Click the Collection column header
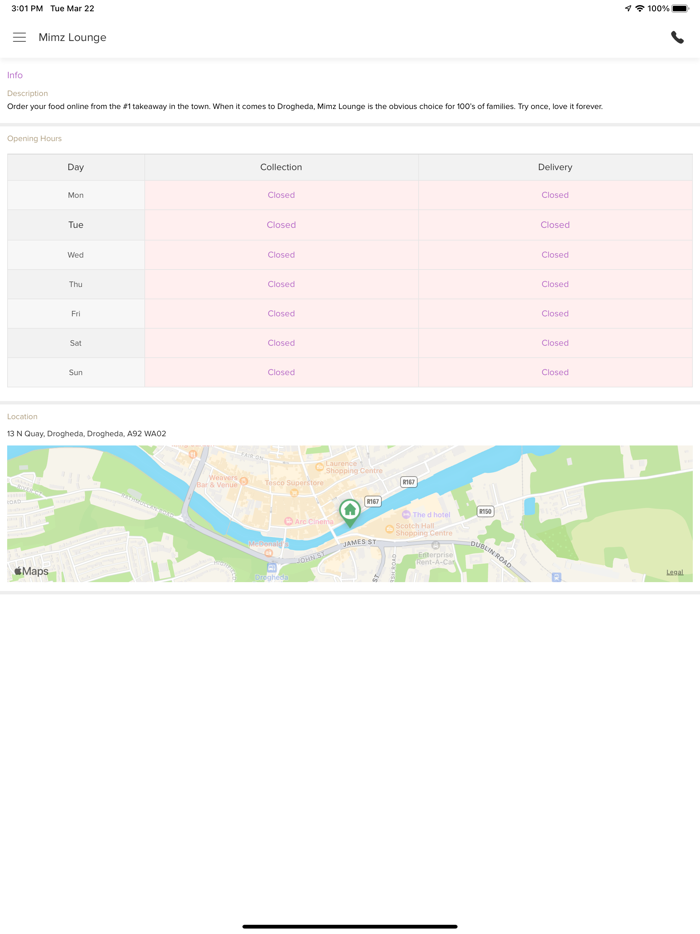The image size is (700, 934). pos(281,167)
